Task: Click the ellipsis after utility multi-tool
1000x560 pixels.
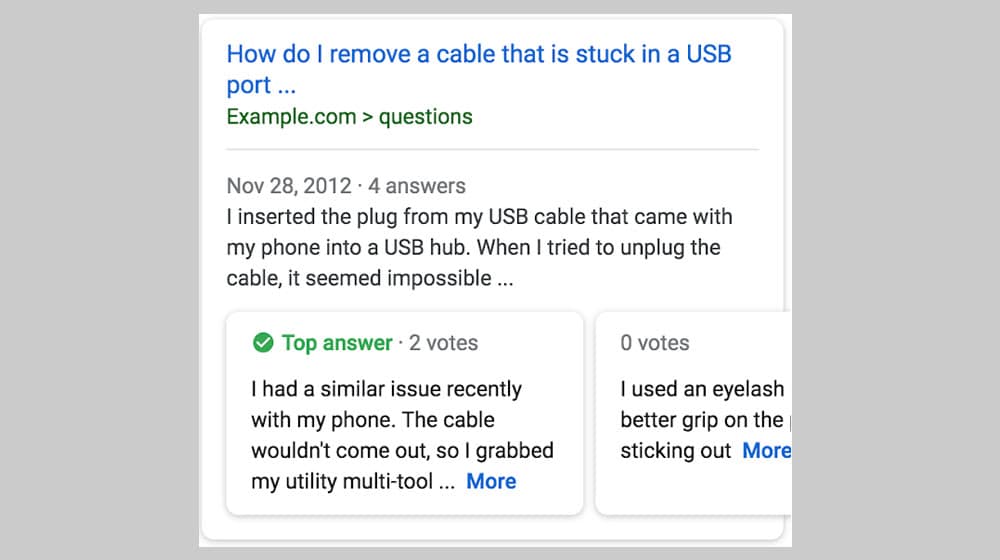Action: coord(447,482)
